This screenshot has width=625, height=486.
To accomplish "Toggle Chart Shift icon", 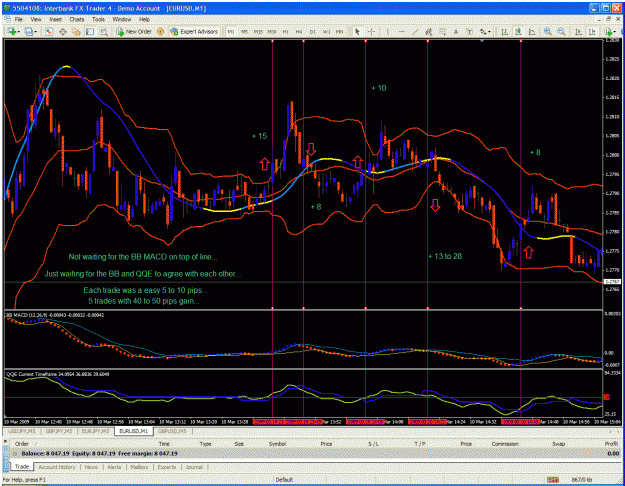I will click(592, 31).
